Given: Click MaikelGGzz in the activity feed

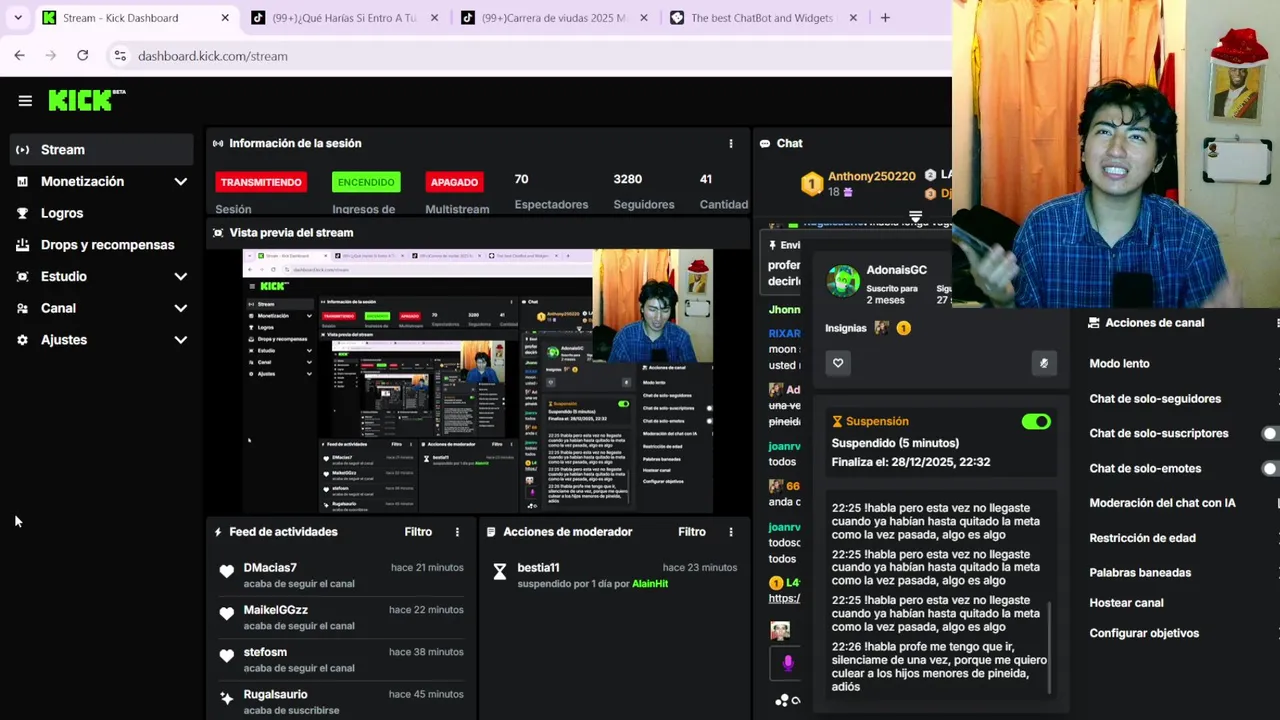Looking at the screenshot, I should click(x=275, y=610).
